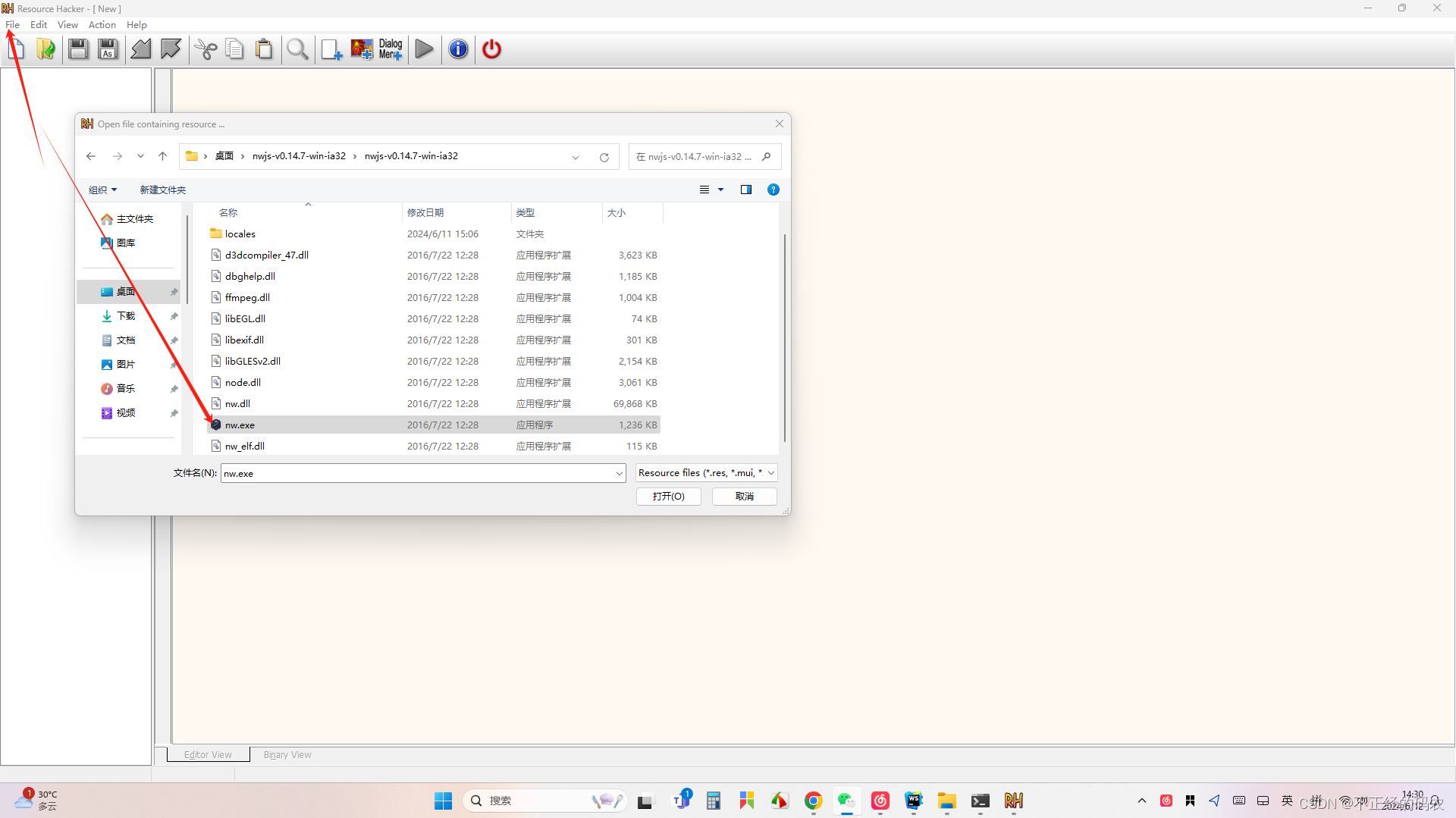Click the Add new resource icon
Viewport: 1456px width, 818px height.
331,49
